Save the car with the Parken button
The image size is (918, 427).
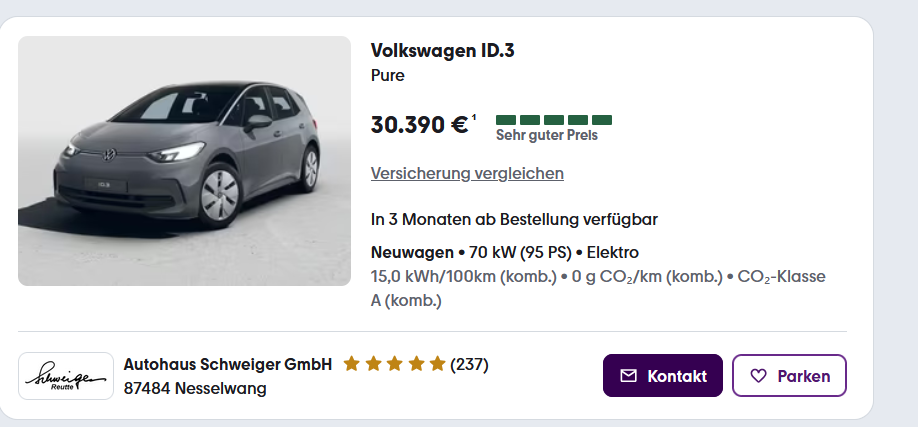[789, 376]
